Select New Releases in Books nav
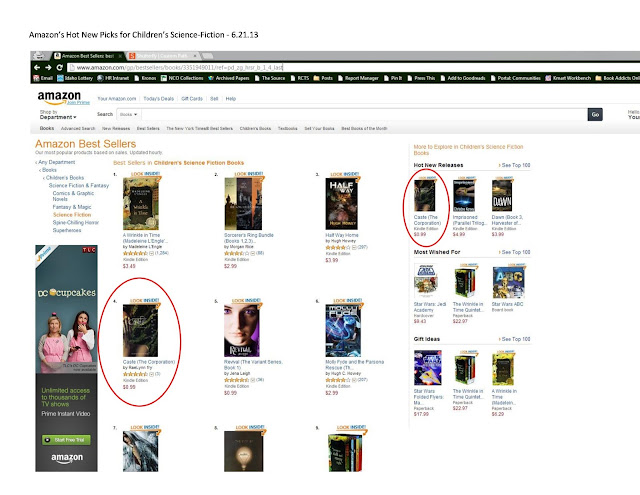 (x=116, y=129)
